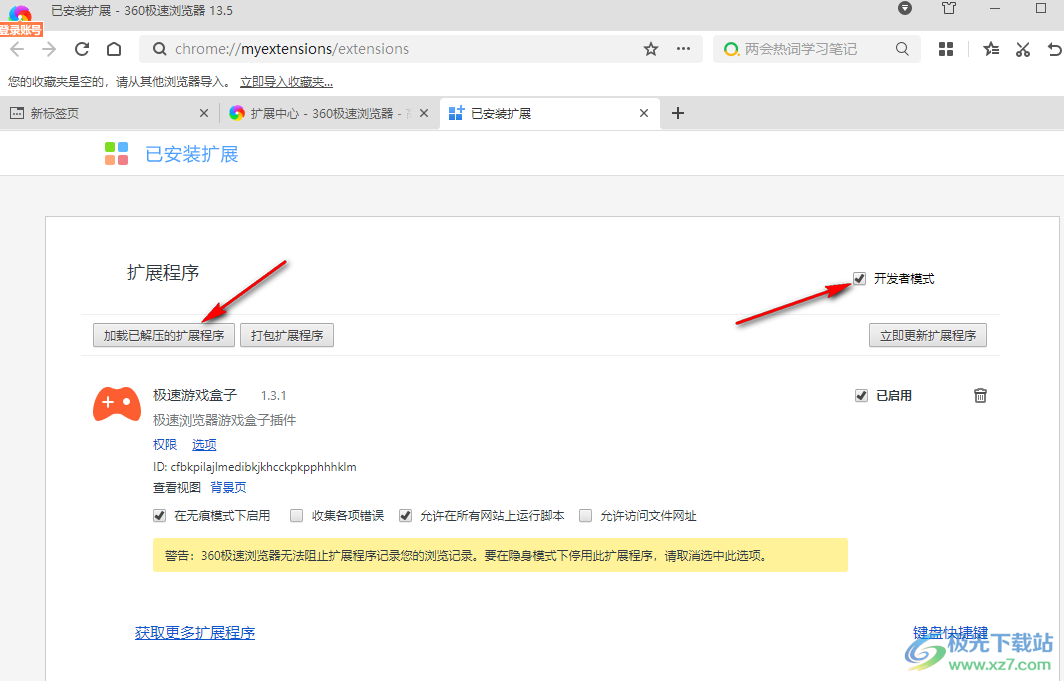Open address bar more options ellipsis
Image resolution: width=1064 pixels, height=681 pixels.
click(x=683, y=49)
